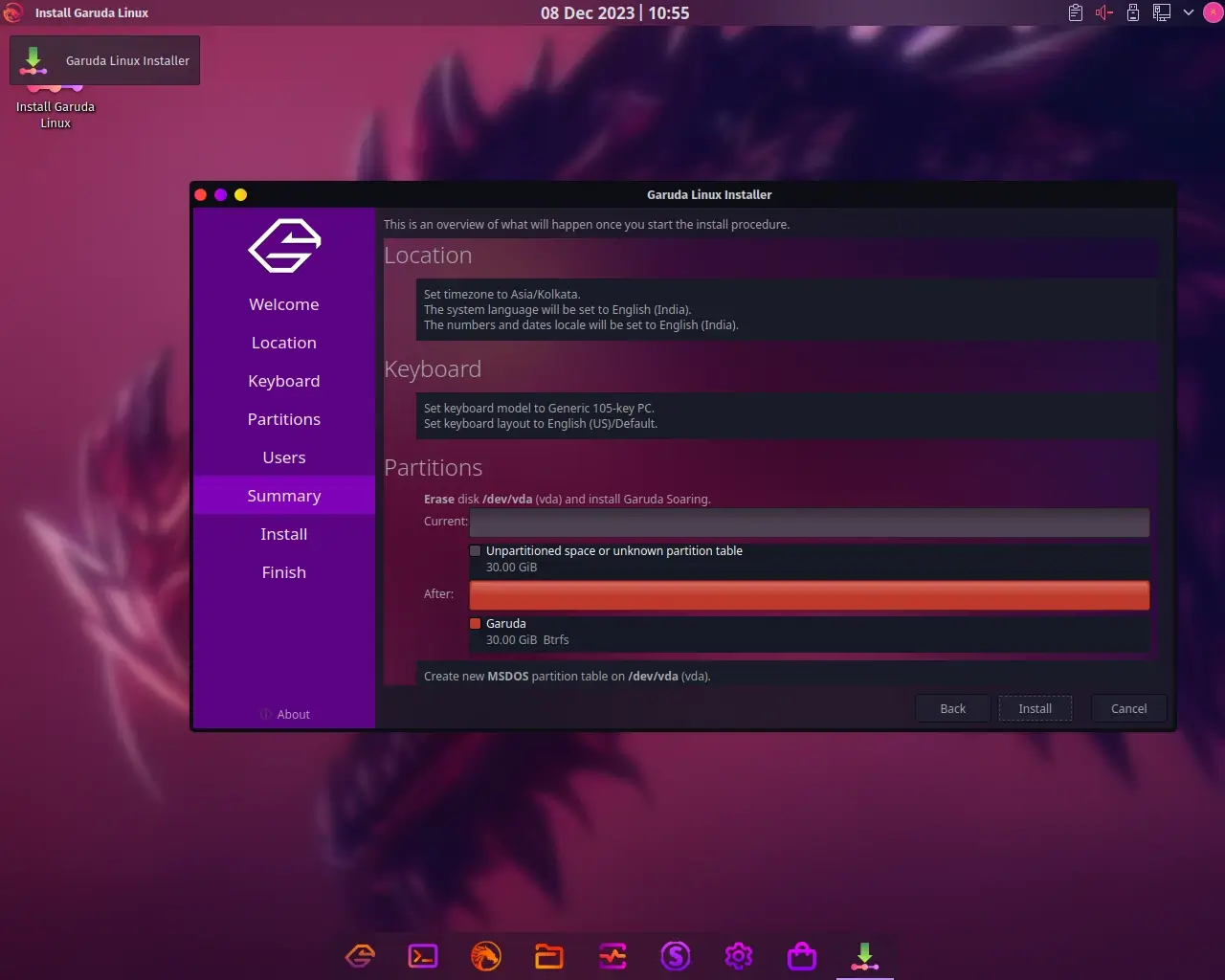Open the system monitor icon in dock
The width and height of the screenshot is (1225, 980).
click(x=612, y=955)
